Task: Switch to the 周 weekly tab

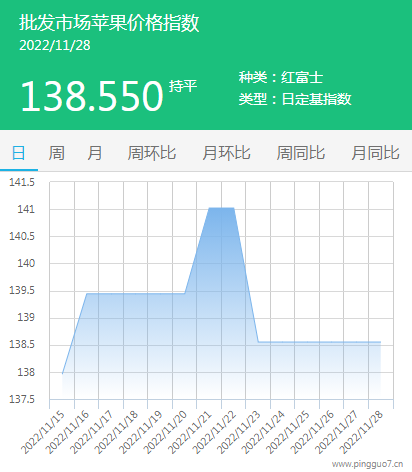Action: [57, 153]
